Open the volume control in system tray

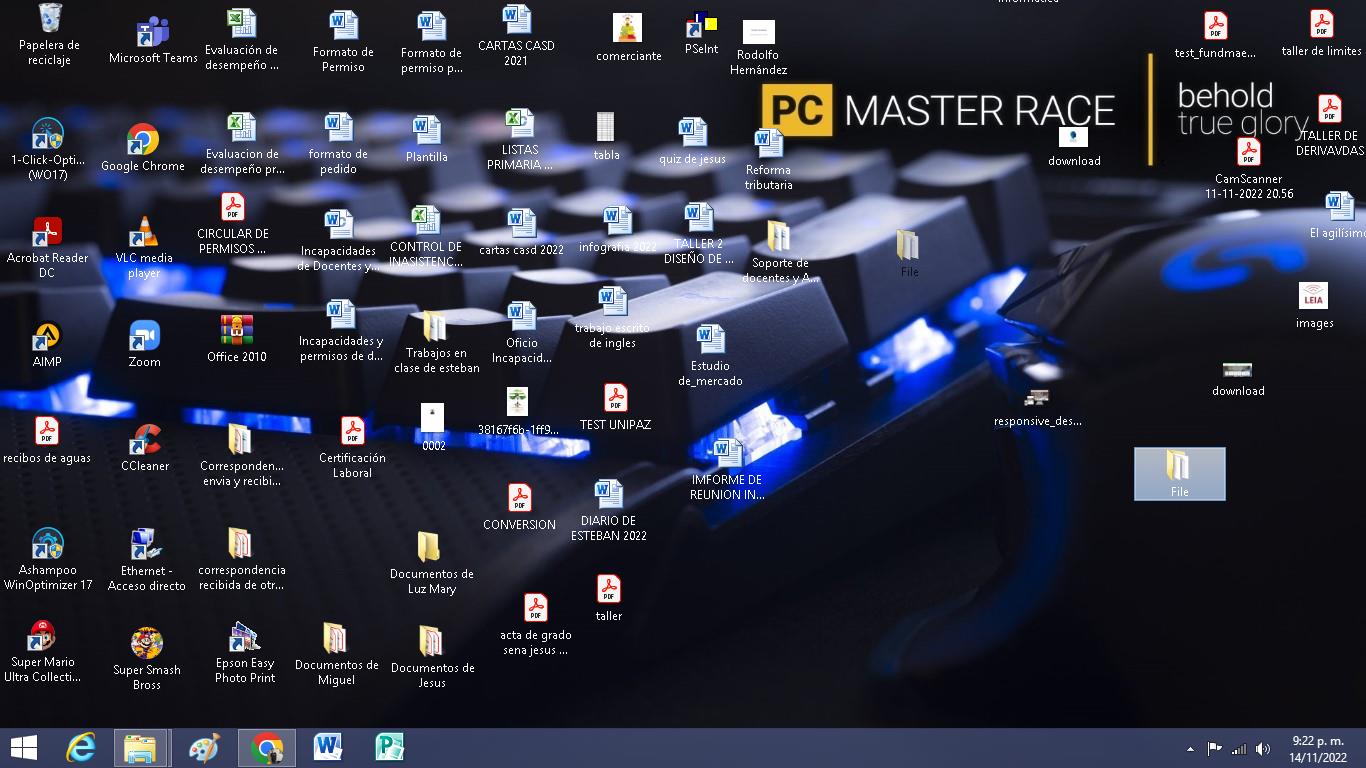point(1263,749)
